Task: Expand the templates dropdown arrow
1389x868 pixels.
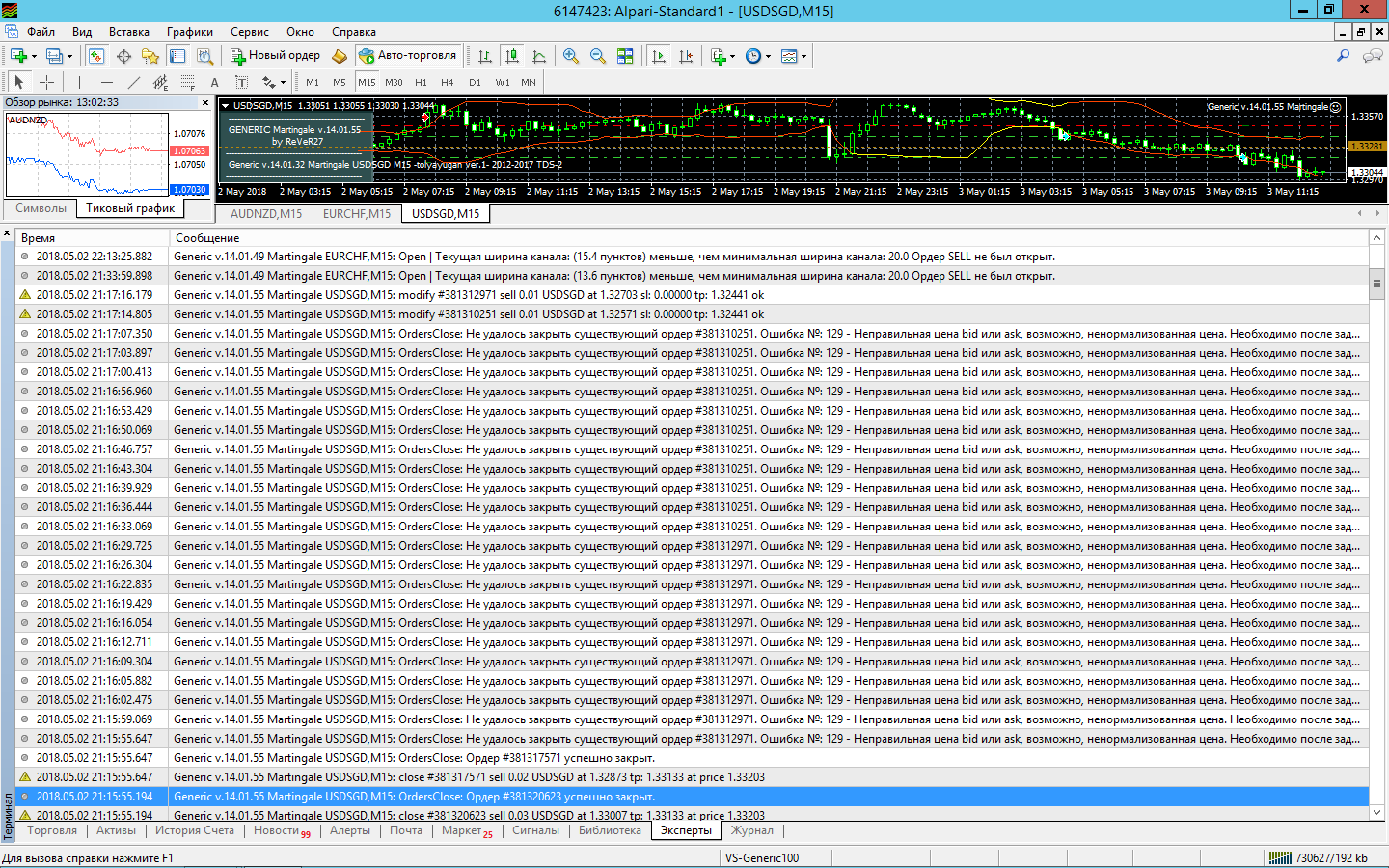Action: pyautogui.click(x=803, y=56)
